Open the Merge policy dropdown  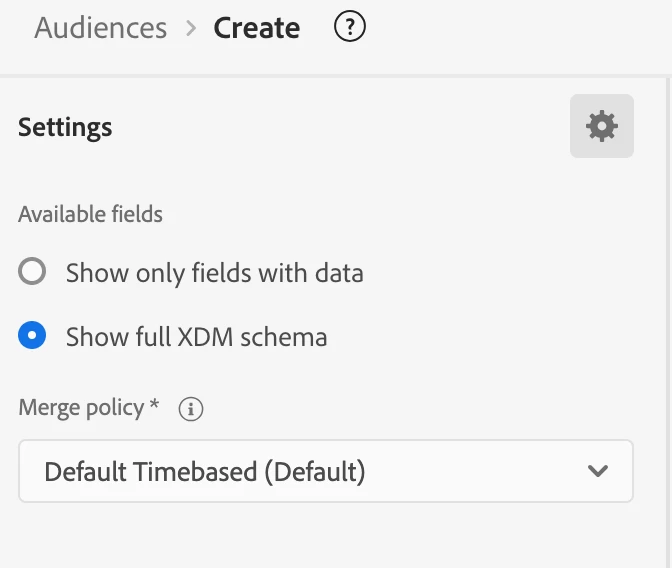(x=325, y=470)
